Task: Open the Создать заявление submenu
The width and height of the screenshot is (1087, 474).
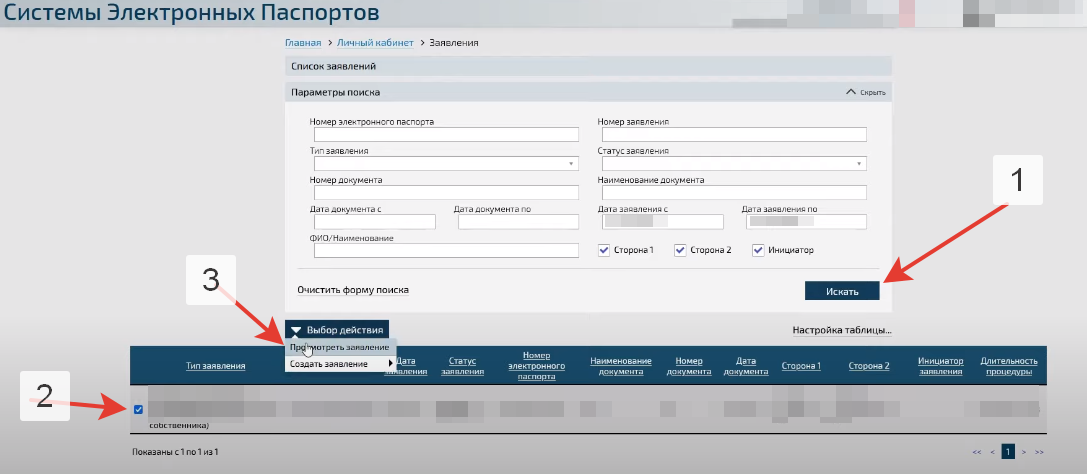Action: (x=340, y=364)
